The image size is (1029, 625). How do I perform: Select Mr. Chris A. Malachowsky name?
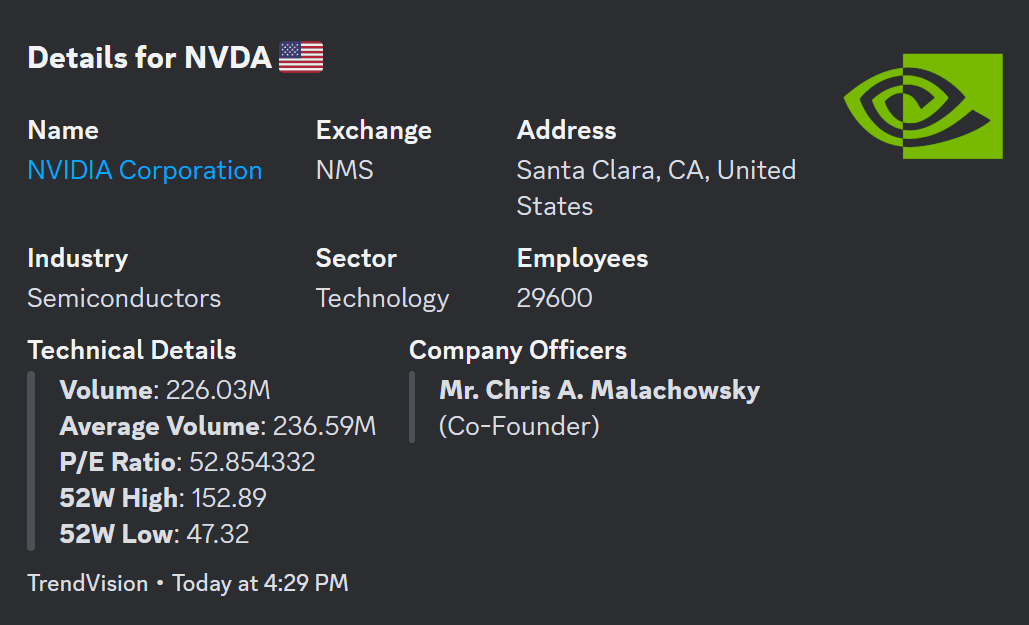pos(599,390)
